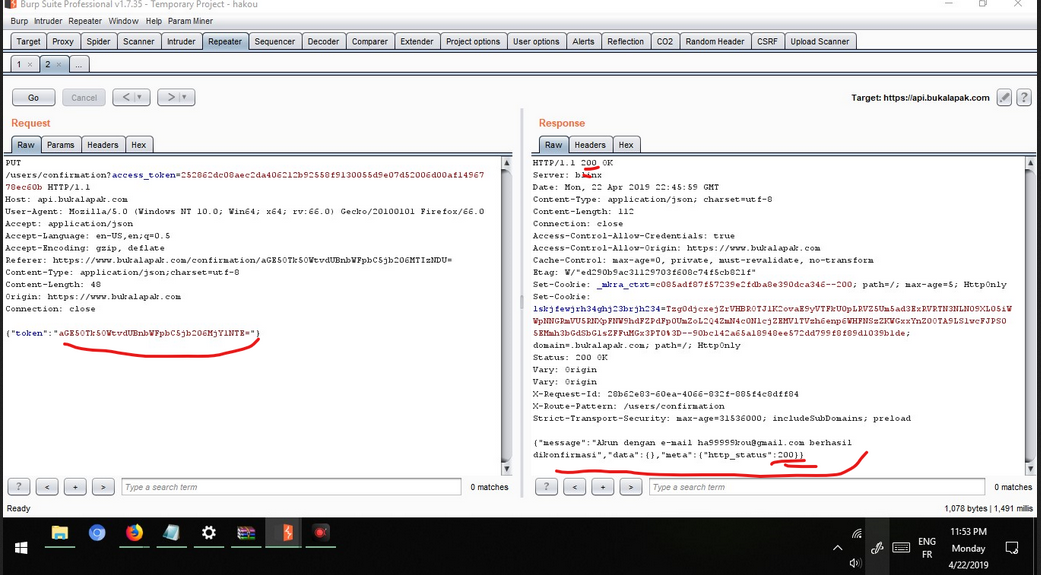Open history back dropdown arrow

click(139, 98)
